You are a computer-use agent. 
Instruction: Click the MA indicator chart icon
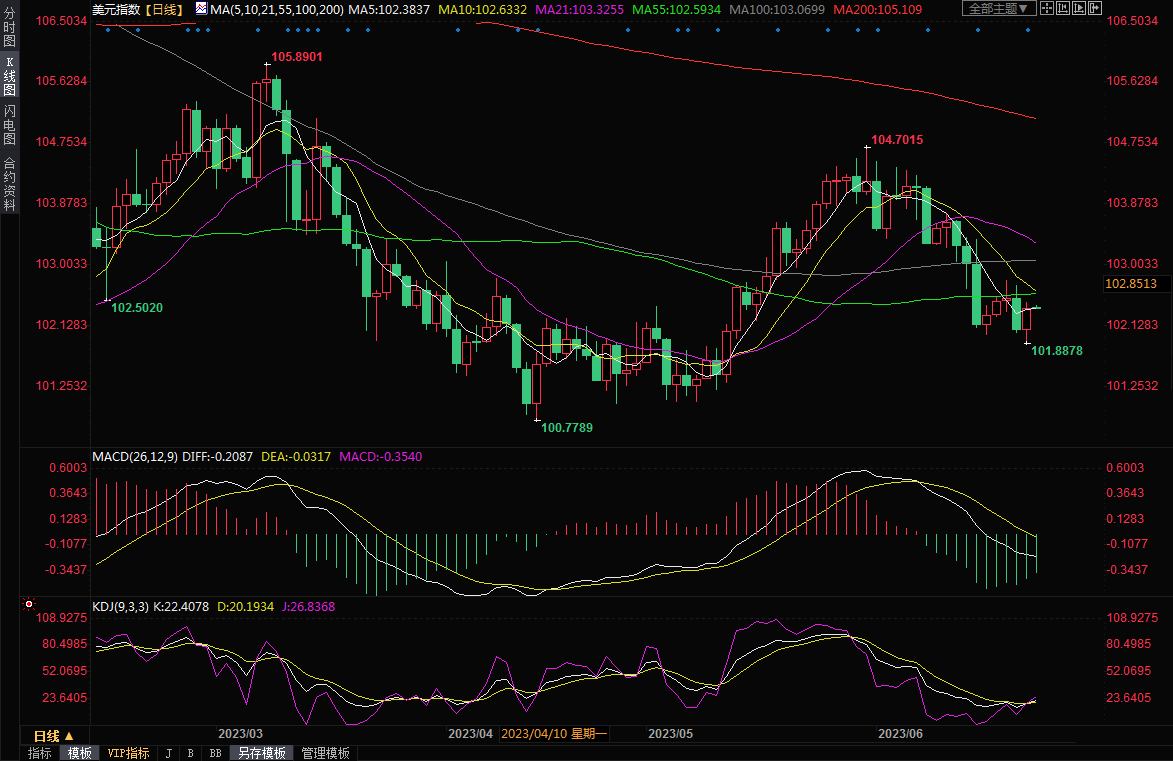[202, 9]
